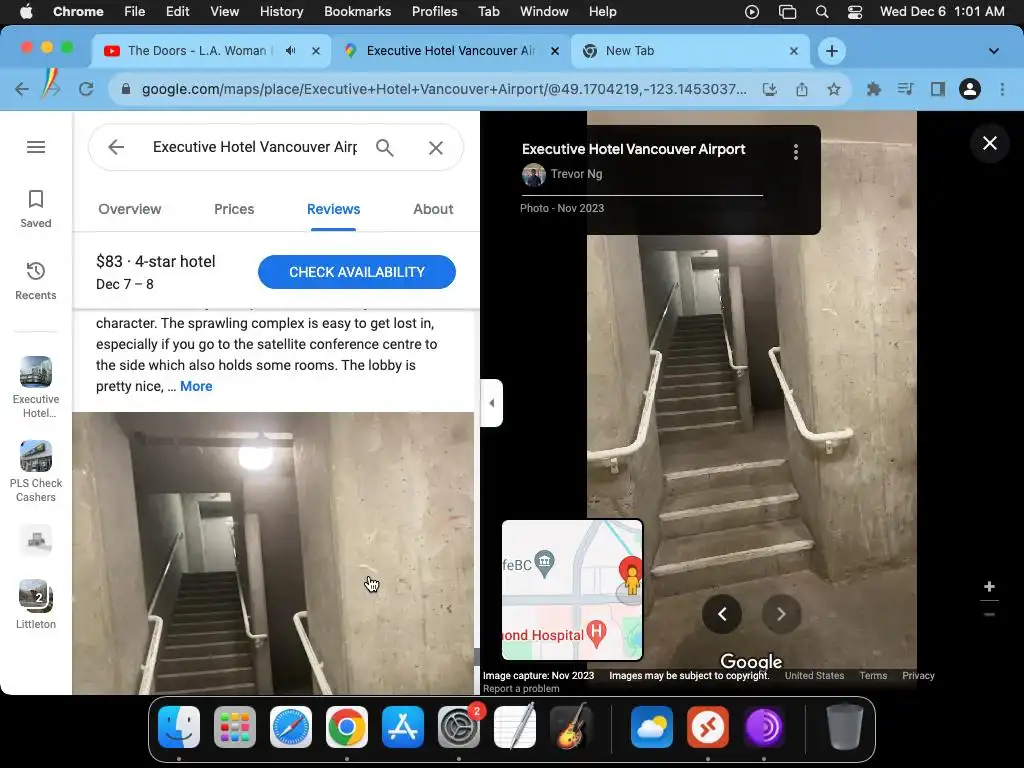The image size is (1024, 768).
Task: Click the magnifier search icon in Maps
Action: [385, 148]
